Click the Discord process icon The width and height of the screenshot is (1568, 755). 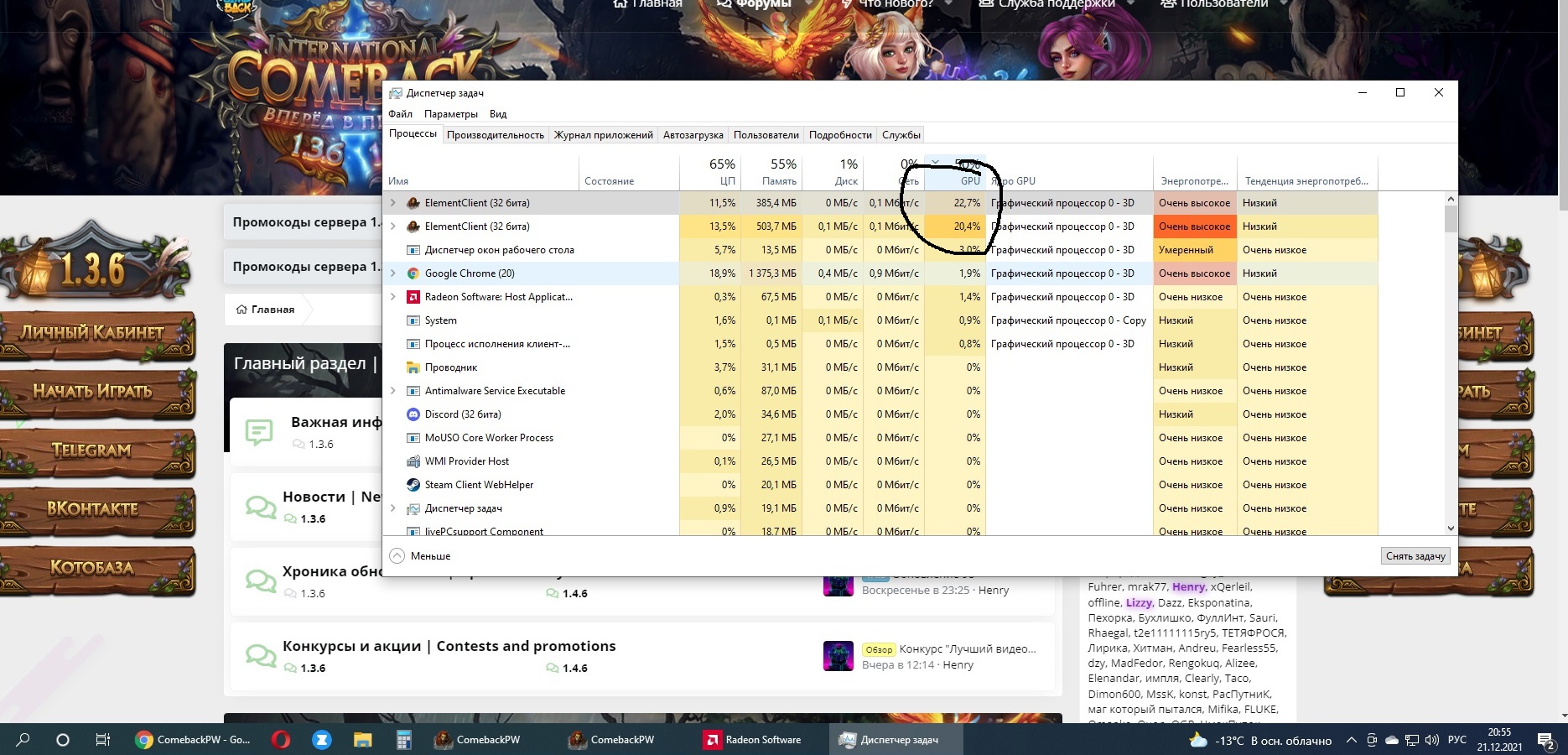(x=413, y=414)
